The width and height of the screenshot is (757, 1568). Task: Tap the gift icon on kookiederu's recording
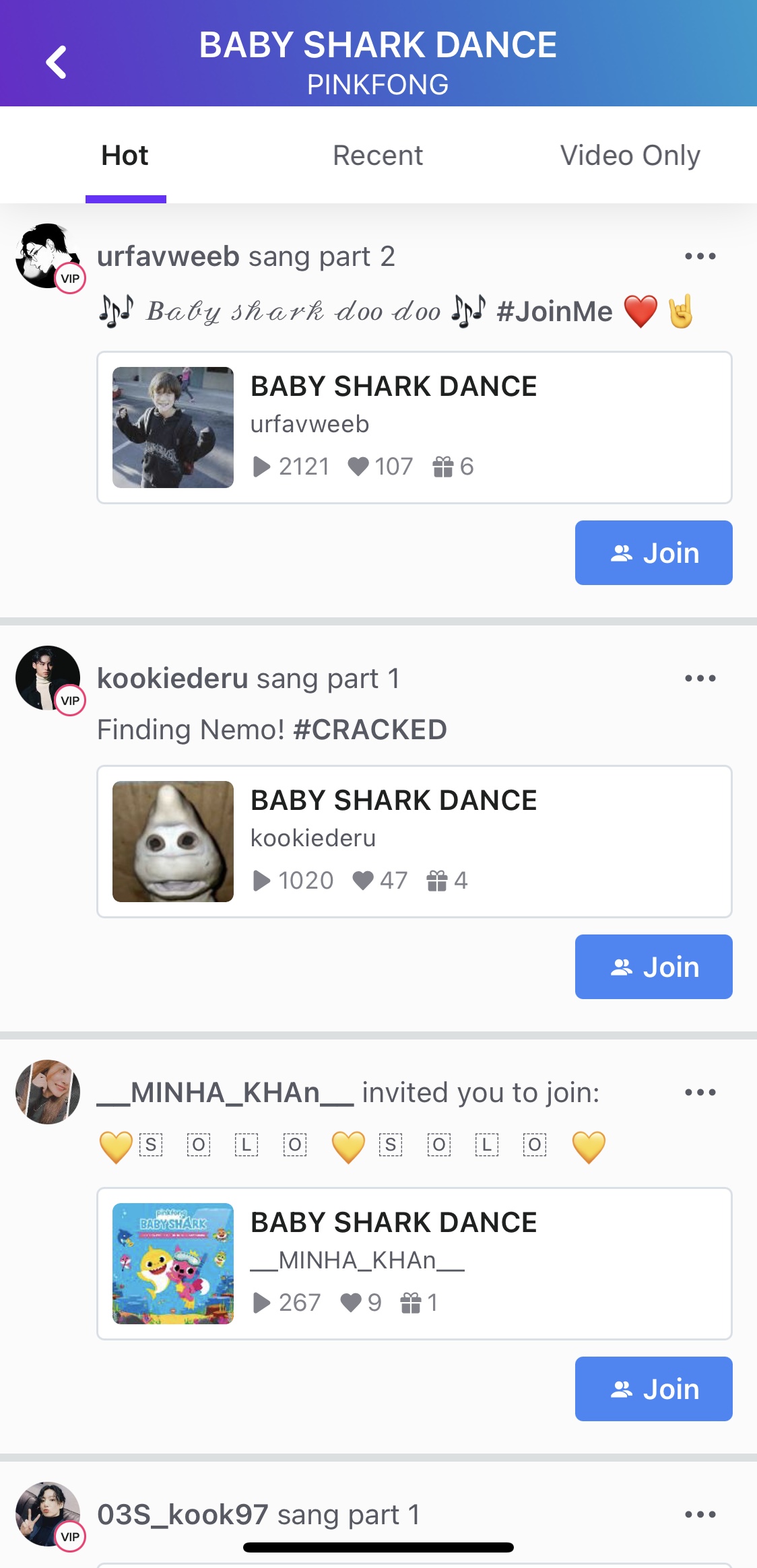point(437,880)
